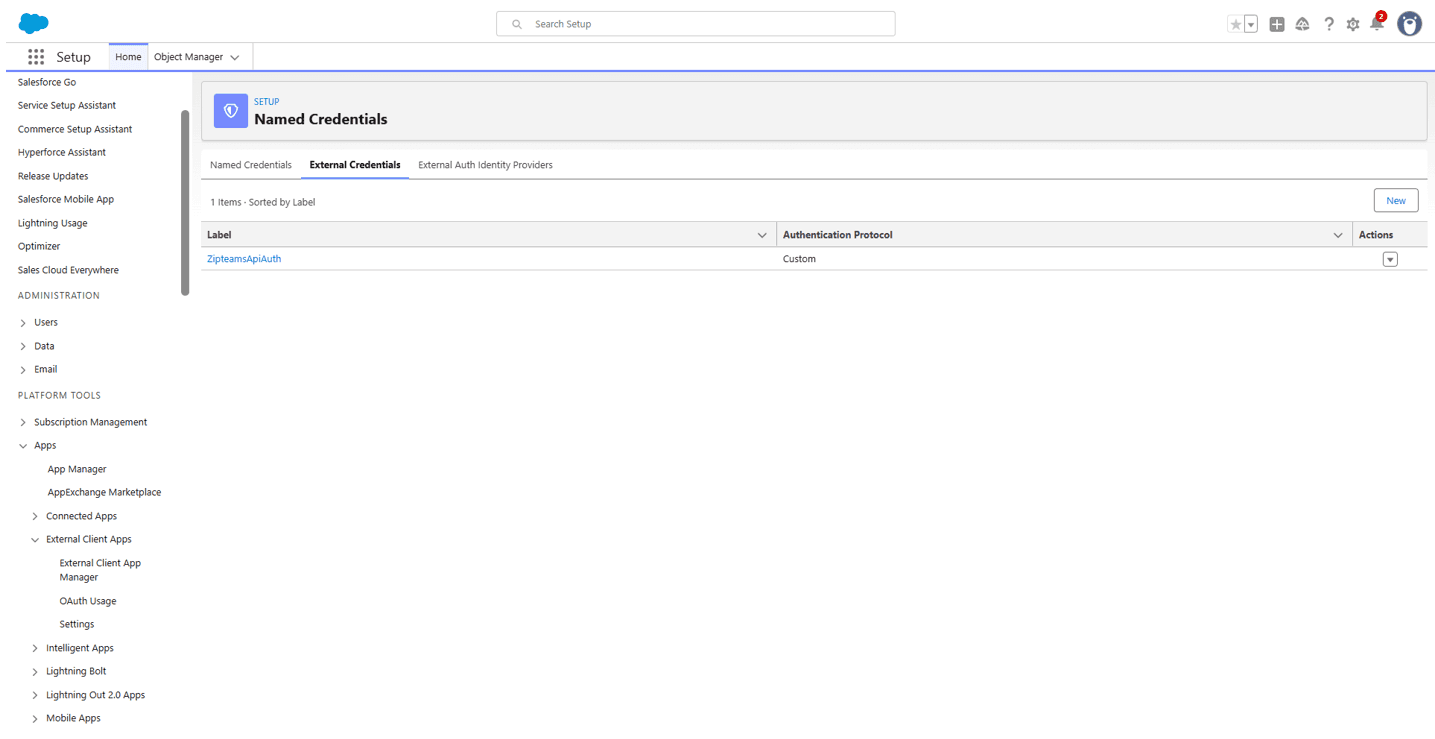Switch to the Named Credentials tab
Image resolution: width=1435 pixels, height=739 pixels.
pyautogui.click(x=251, y=165)
